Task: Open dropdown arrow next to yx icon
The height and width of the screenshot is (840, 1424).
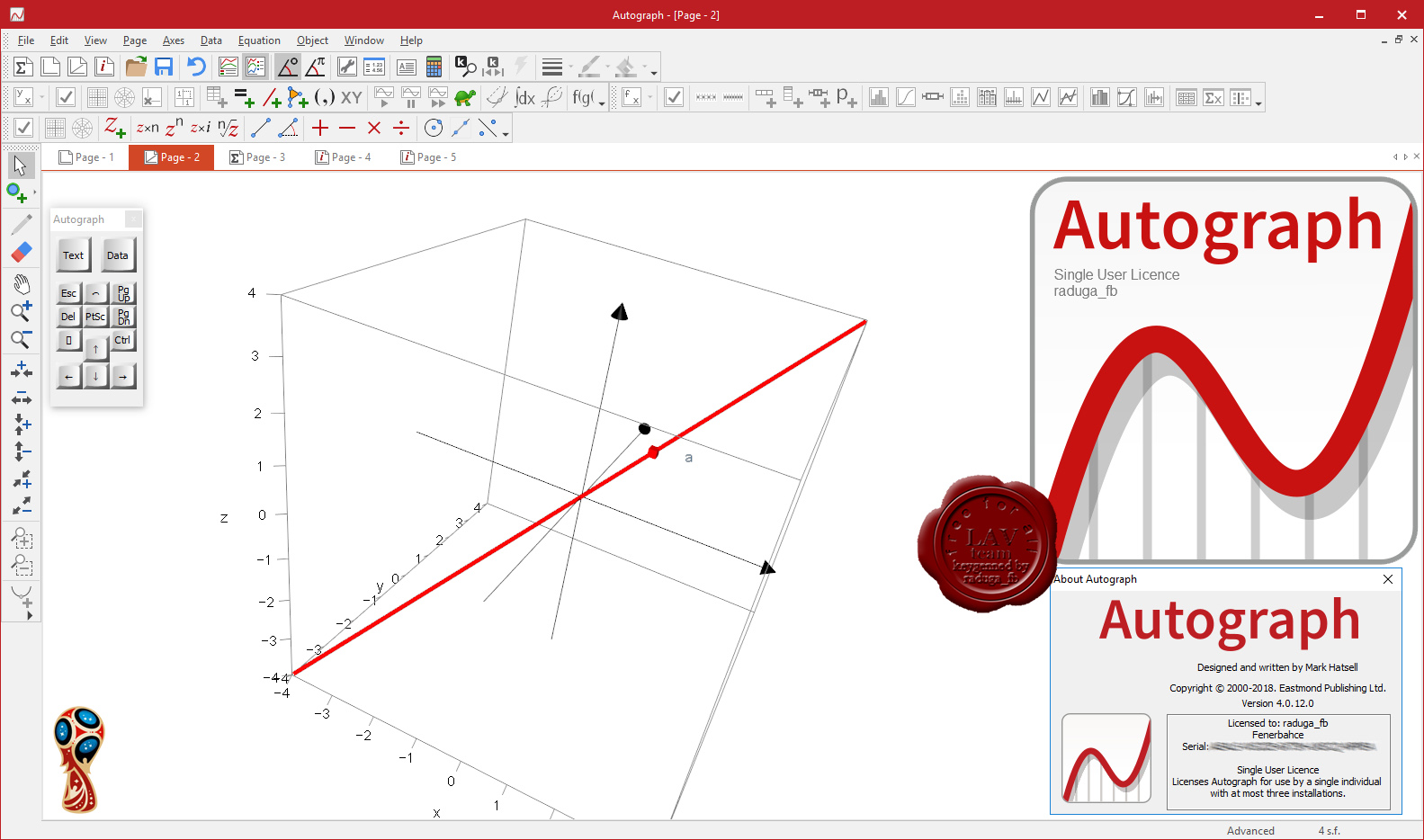Action: point(41,97)
